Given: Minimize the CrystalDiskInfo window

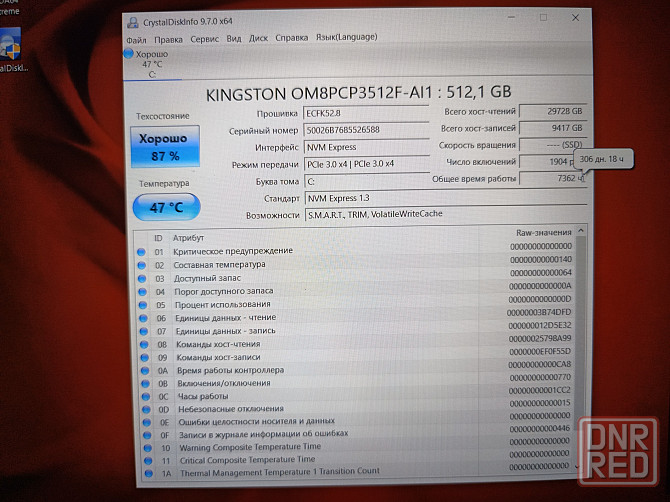Looking at the screenshot, I should click(x=511, y=18).
